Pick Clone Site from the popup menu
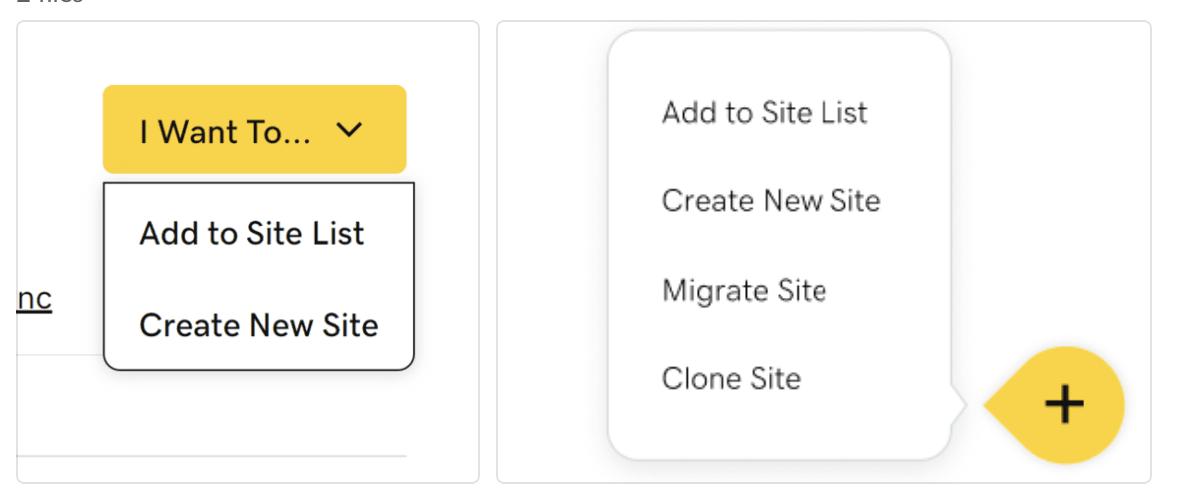 point(731,379)
